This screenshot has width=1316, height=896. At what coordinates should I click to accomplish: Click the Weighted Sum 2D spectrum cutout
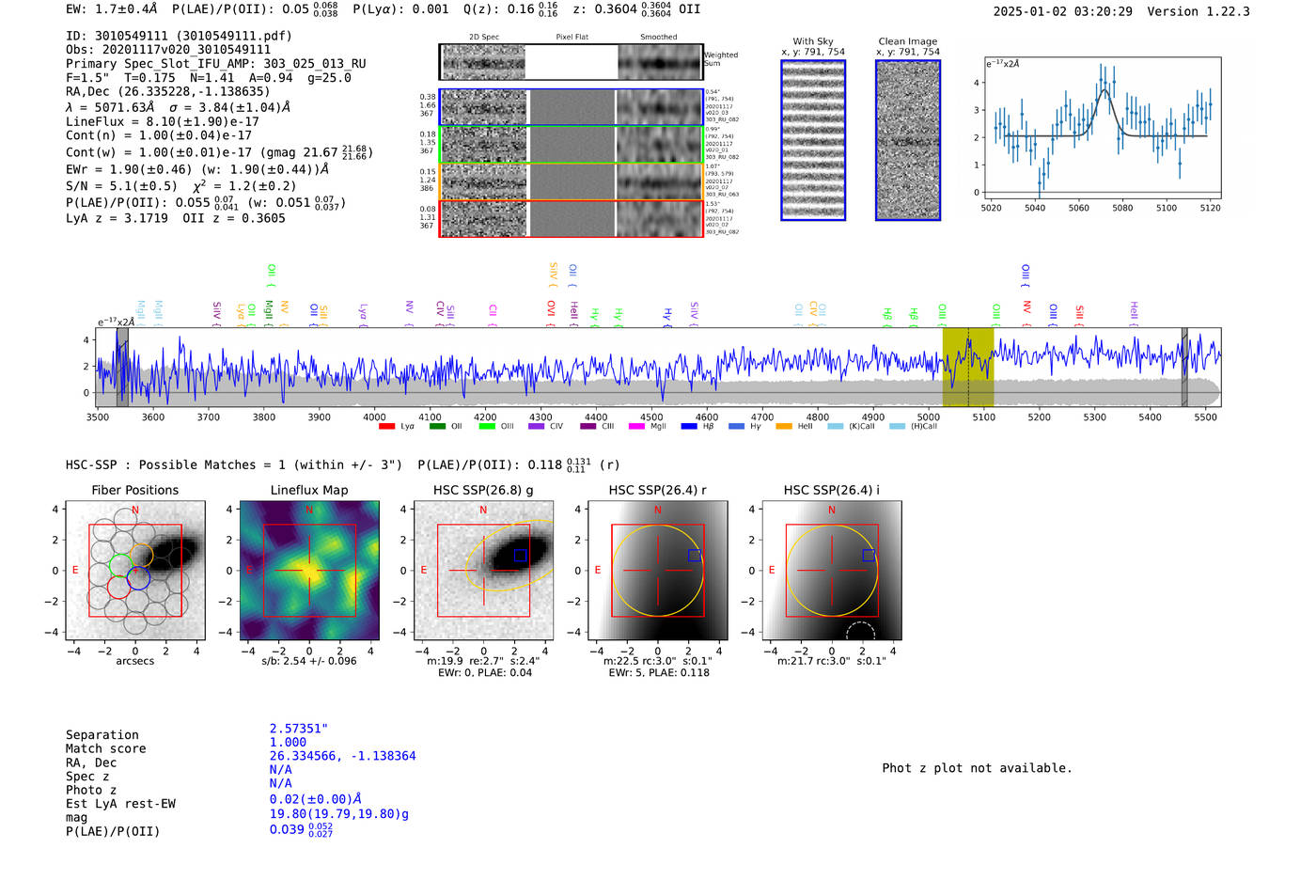(x=571, y=62)
